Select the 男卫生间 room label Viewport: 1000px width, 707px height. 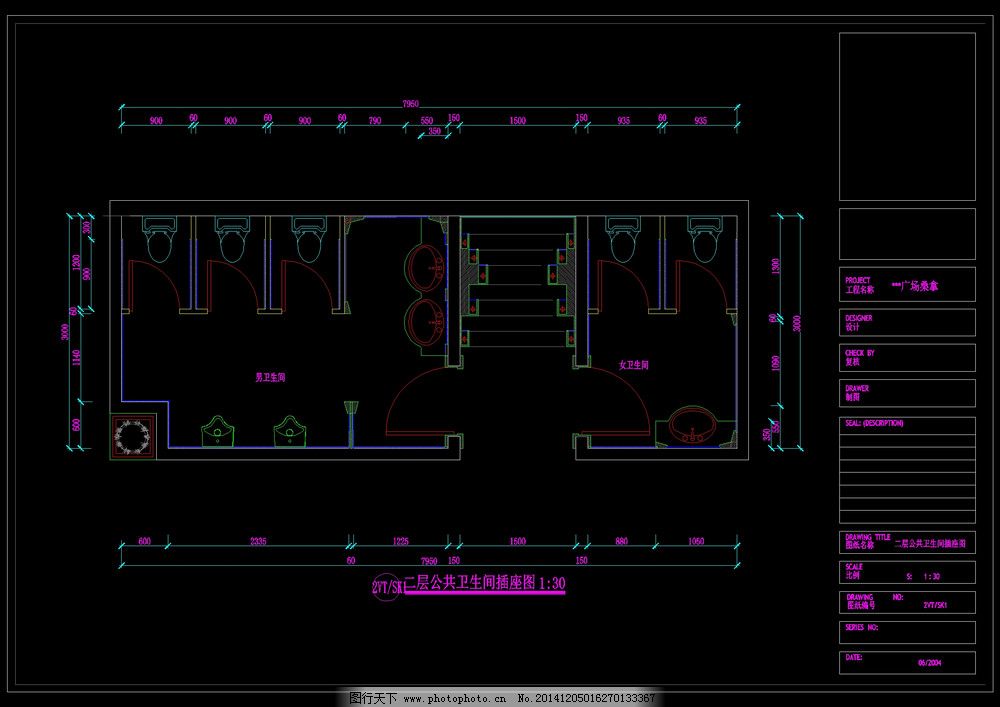pyautogui.click(x=270, y=378)
